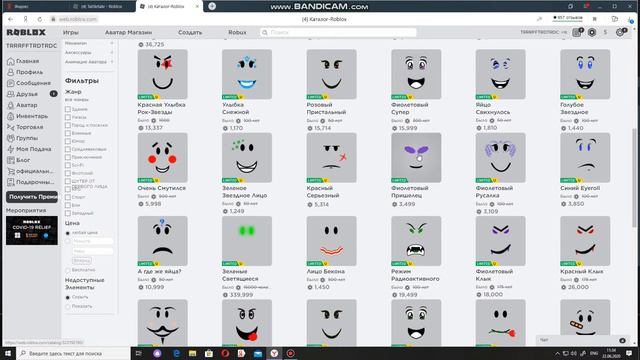The image size is (640, 360).
Task: Open new browser tab with plus icon
Action: coord(212,6)
